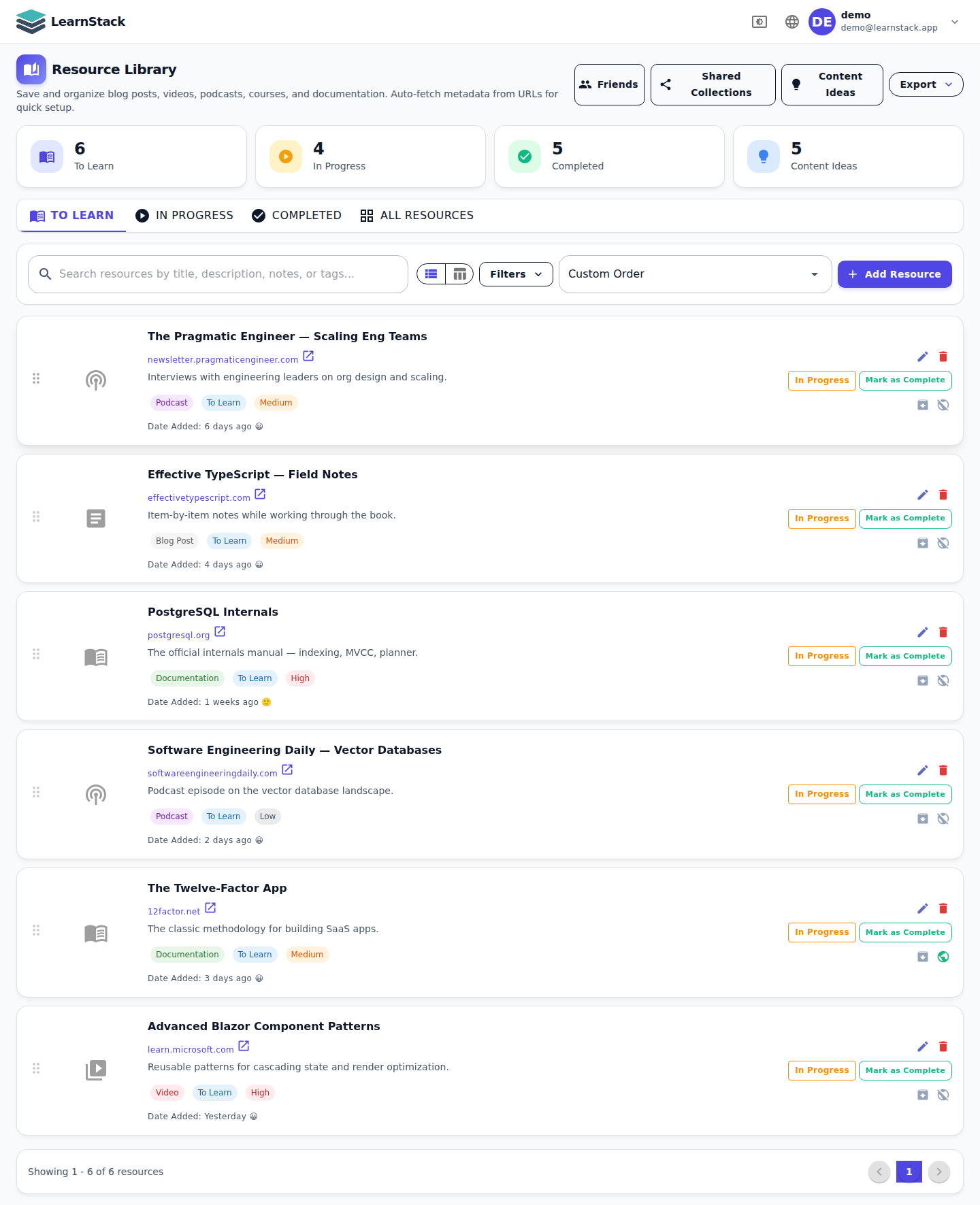Viewport: 980px width, 1205px height.
Task: Archive The Pragmatic Engineer resource
Action: pos(923,405)
